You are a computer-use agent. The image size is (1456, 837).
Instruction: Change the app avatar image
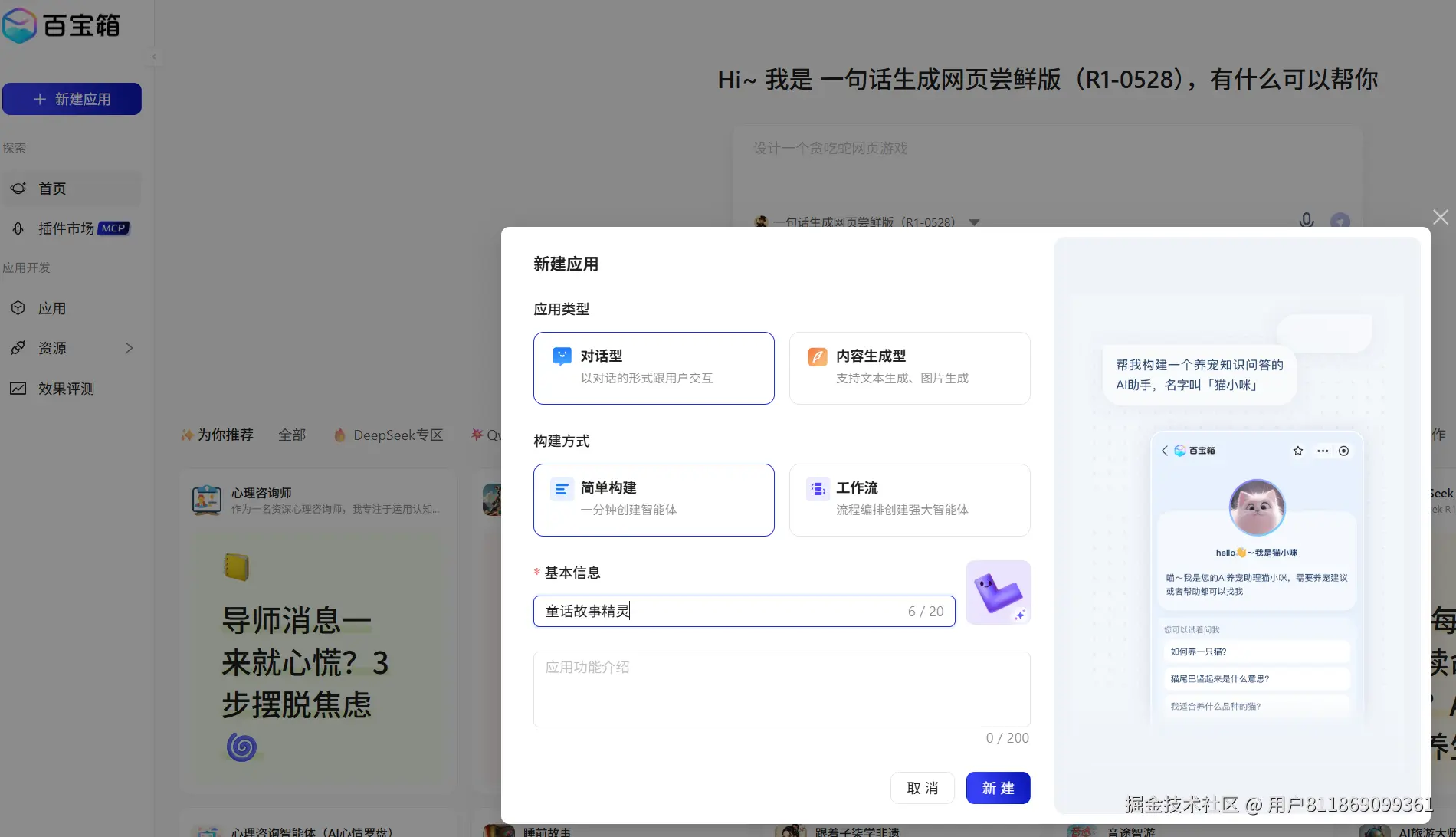point(999,592)
